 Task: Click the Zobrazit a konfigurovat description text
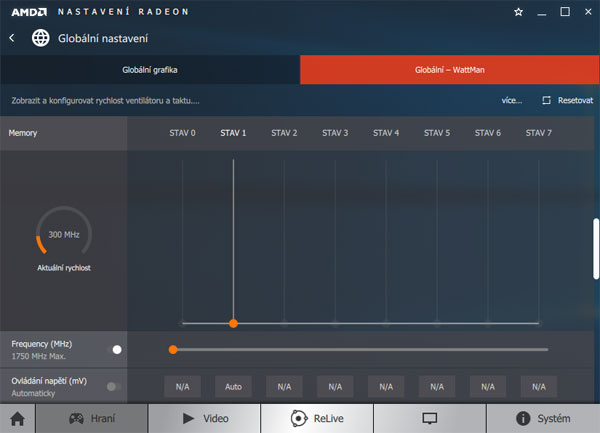pyautogui.click(x=105, y=101)
